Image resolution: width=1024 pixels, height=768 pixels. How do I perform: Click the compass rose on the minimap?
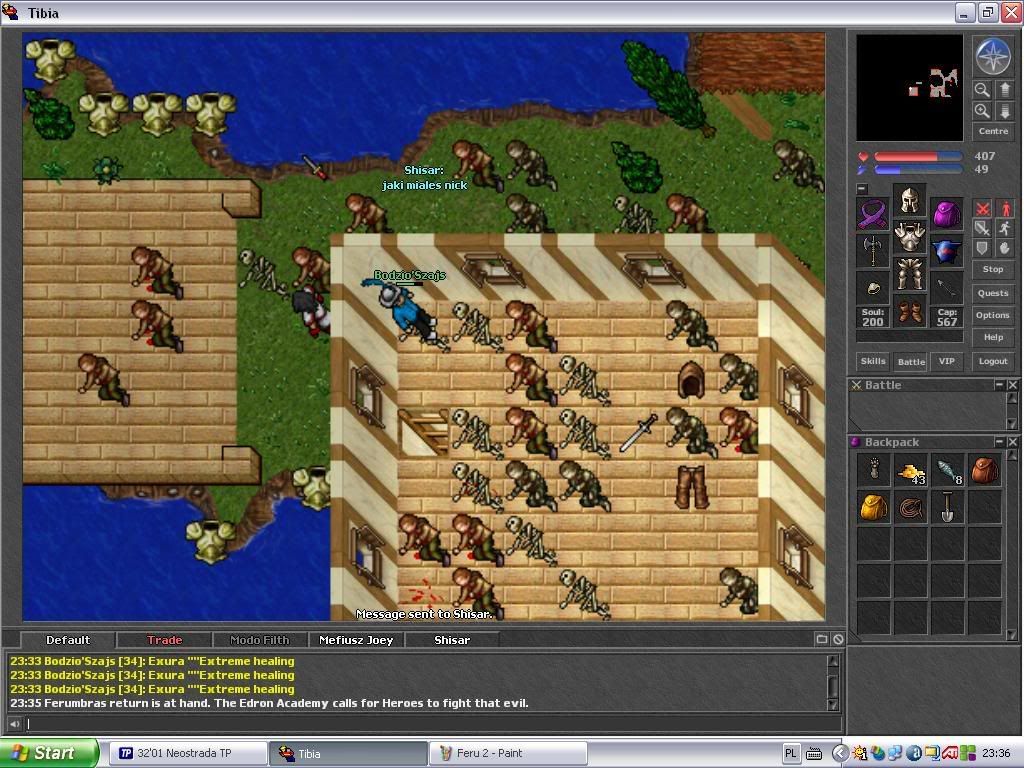993,57
